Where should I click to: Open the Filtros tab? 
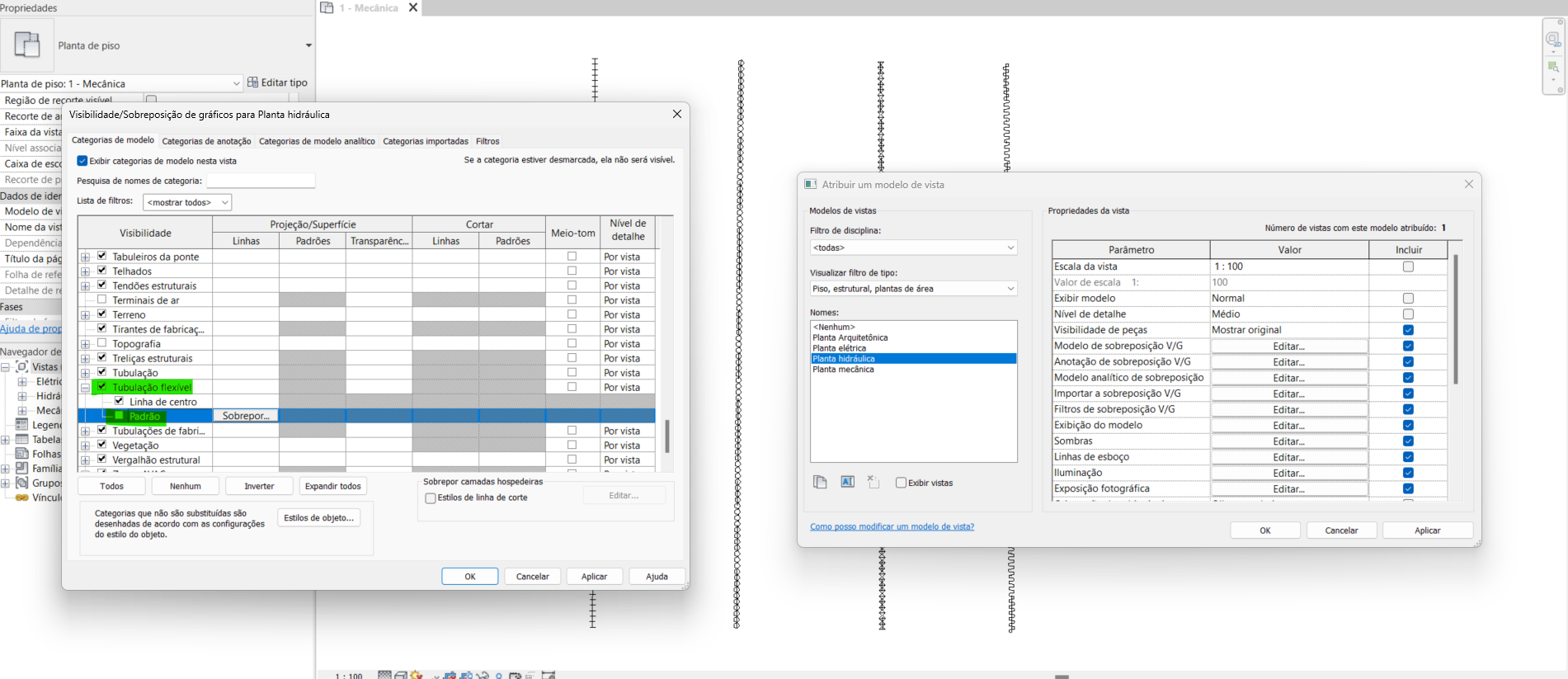(x=487, y=141)
